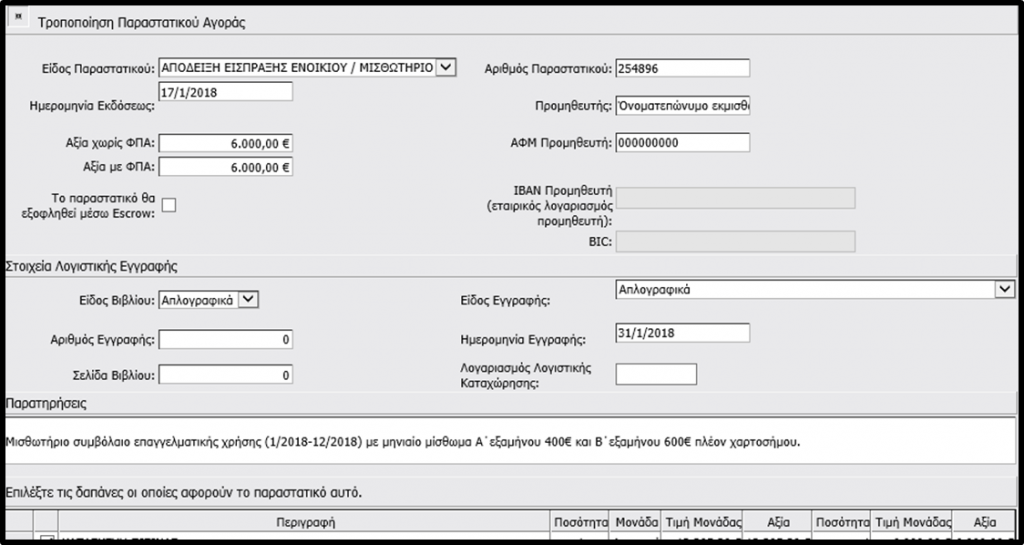Click the Ημερομηνία Εγγραφής date field
This screenshot has width=1024, height=545.
682,333
